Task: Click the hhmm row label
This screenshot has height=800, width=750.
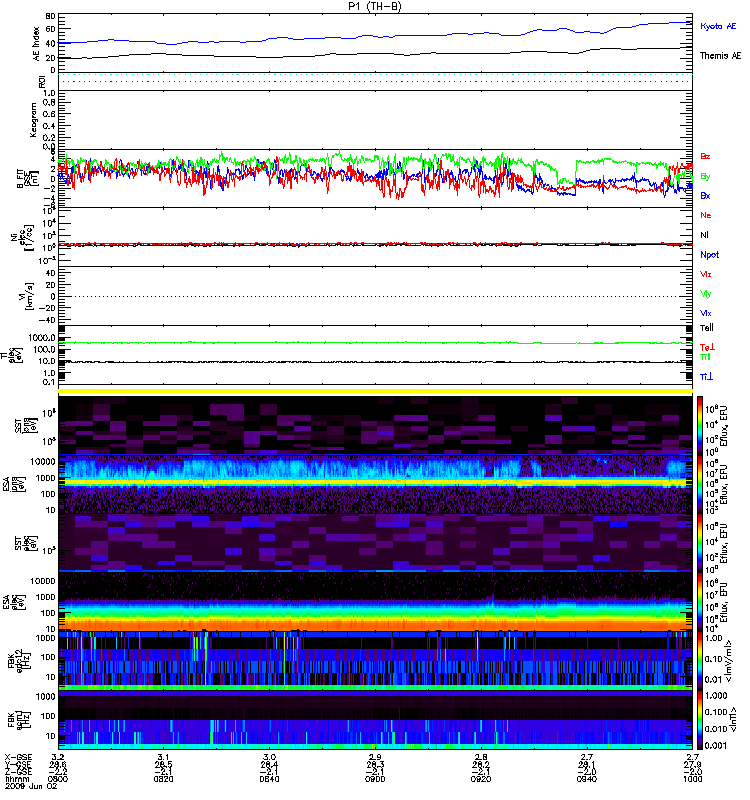Action: 15,779
